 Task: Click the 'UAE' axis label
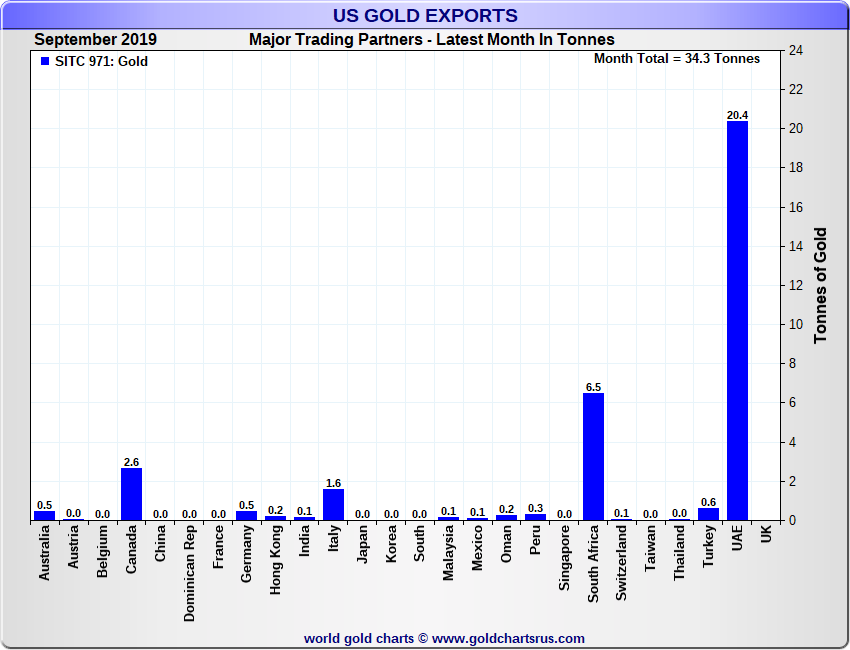click(737, 538)
